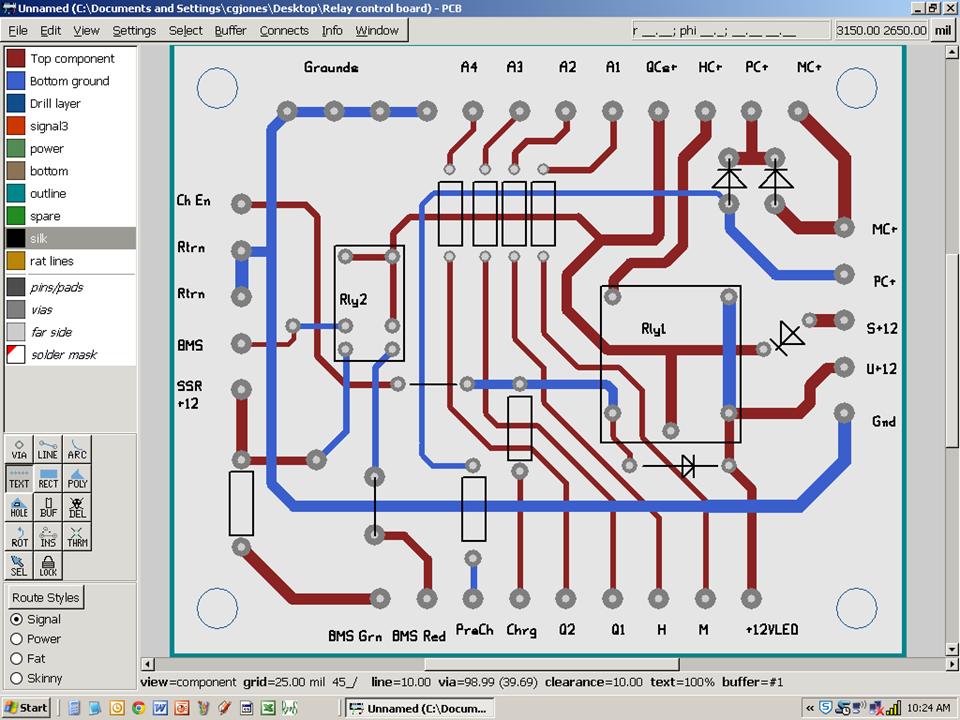
Task: Select the ARC tool
Action: click(77, 449)
